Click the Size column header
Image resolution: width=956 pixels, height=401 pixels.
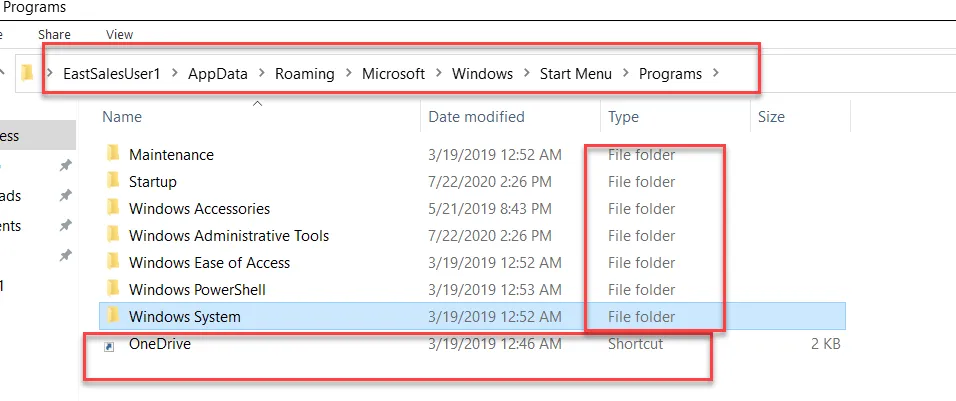[771, 117]
